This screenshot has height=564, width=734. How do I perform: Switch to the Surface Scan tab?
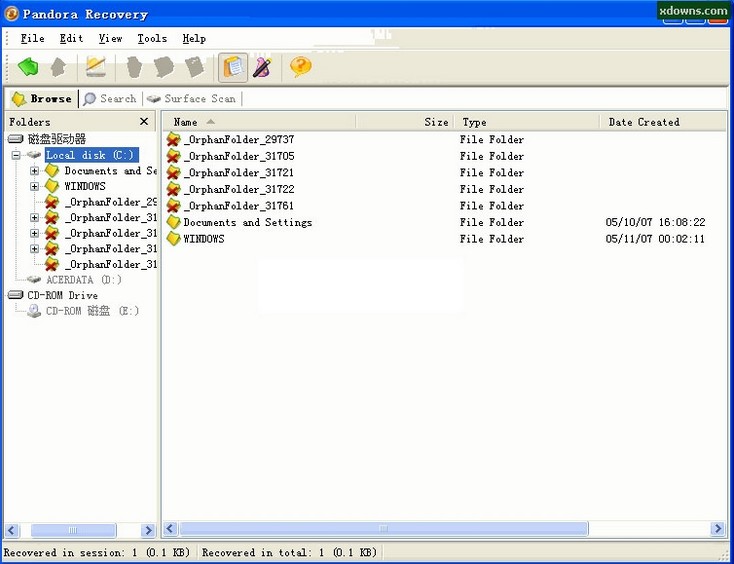(x=191, y=98)
